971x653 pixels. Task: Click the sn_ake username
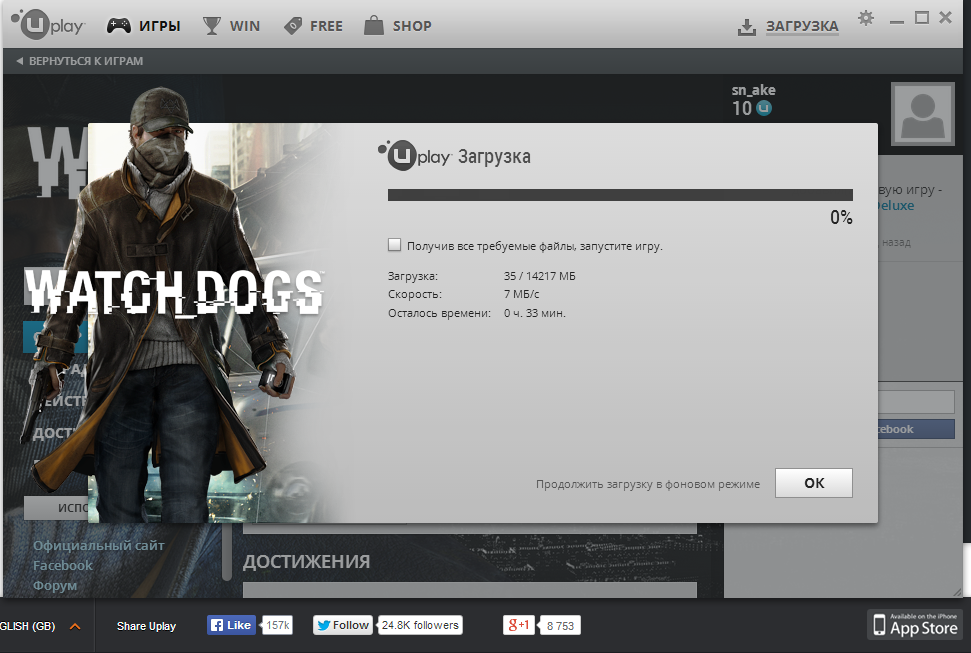(753, 90)
